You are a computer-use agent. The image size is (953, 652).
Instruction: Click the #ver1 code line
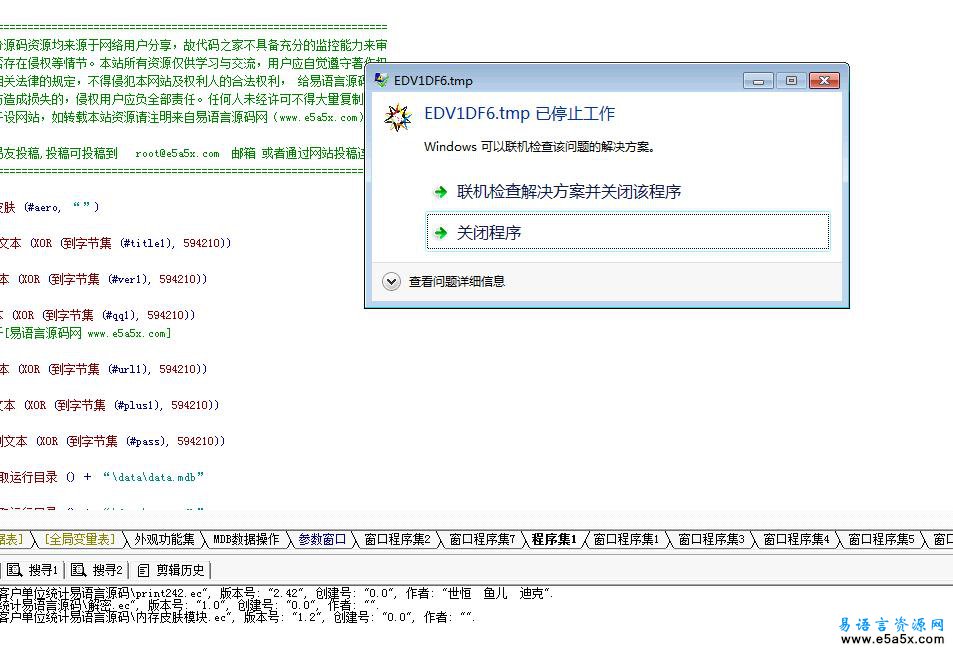coord(103,279)
